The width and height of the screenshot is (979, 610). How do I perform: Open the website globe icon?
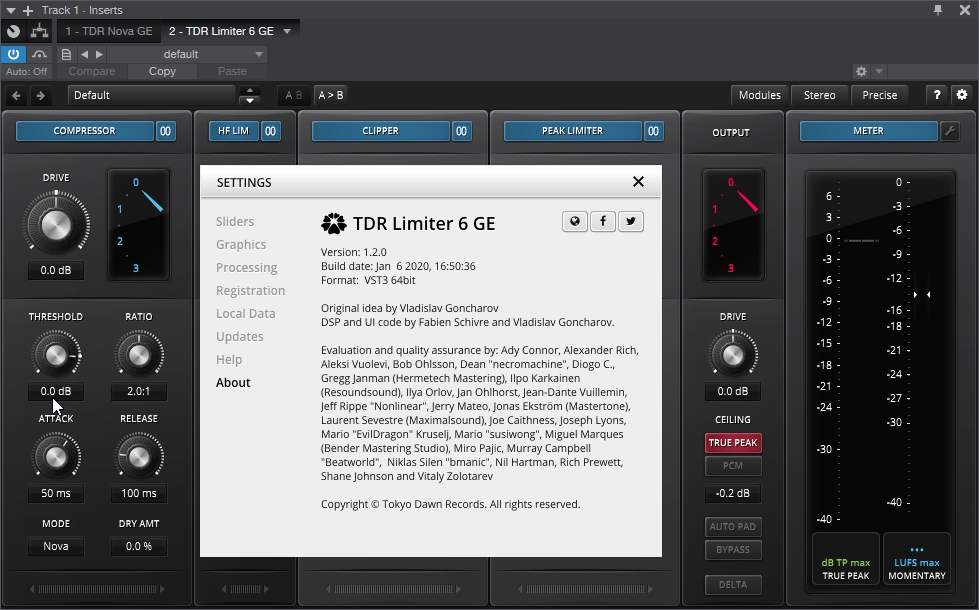(x=575, y=222)
